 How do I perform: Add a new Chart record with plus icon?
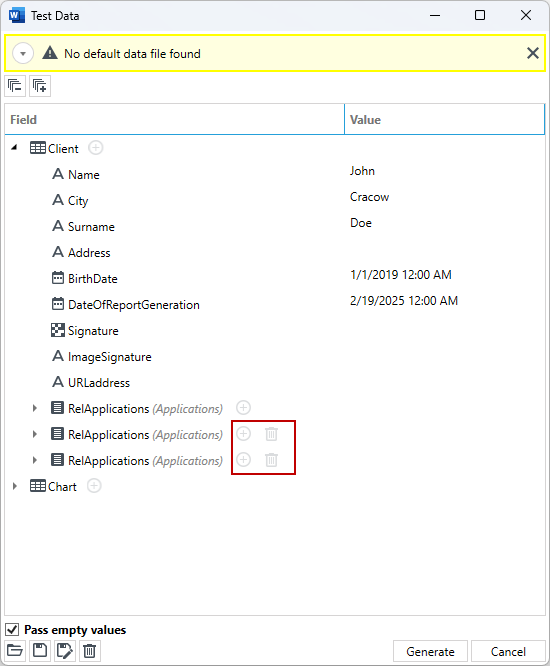(x=94, y=486)
